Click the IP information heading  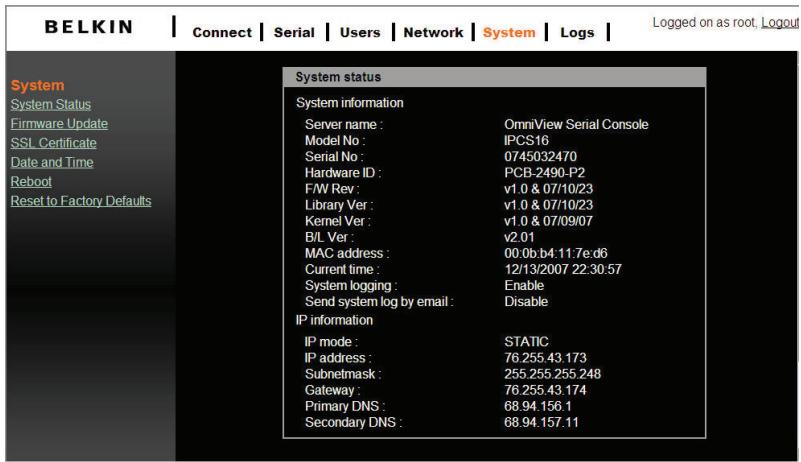pos(334,320)
